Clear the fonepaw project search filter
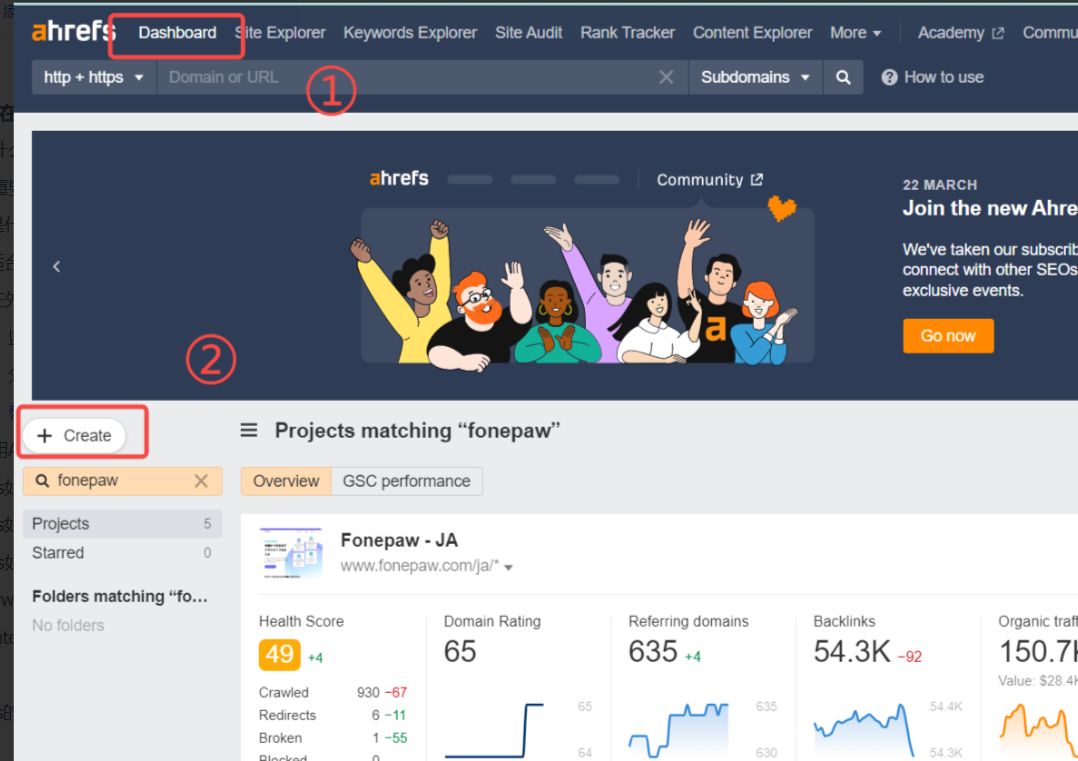Screen dimensions: 1078x761 point(201,481)
